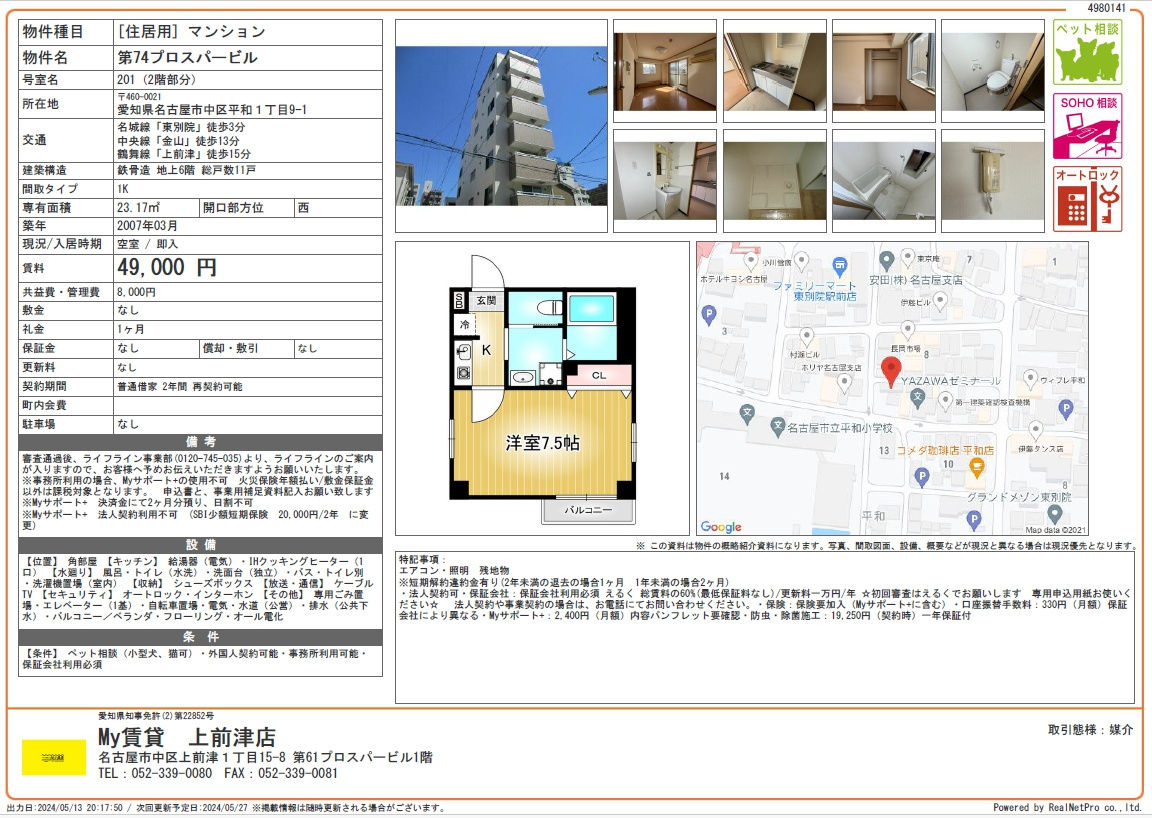Click the コメダ珈琲店 restaurant marker on map
The image size is (1152, 818).
pos(976,466)
